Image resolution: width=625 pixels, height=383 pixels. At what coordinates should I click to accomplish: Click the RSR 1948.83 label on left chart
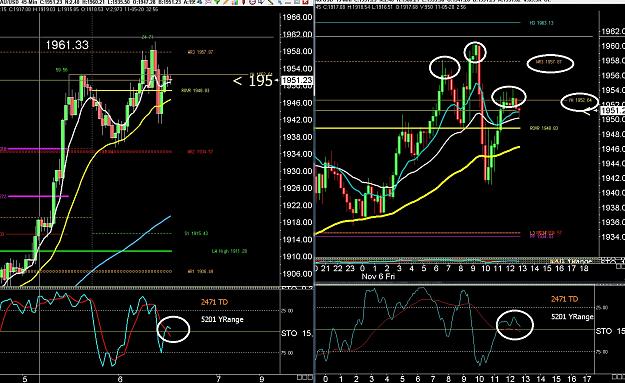195,91
